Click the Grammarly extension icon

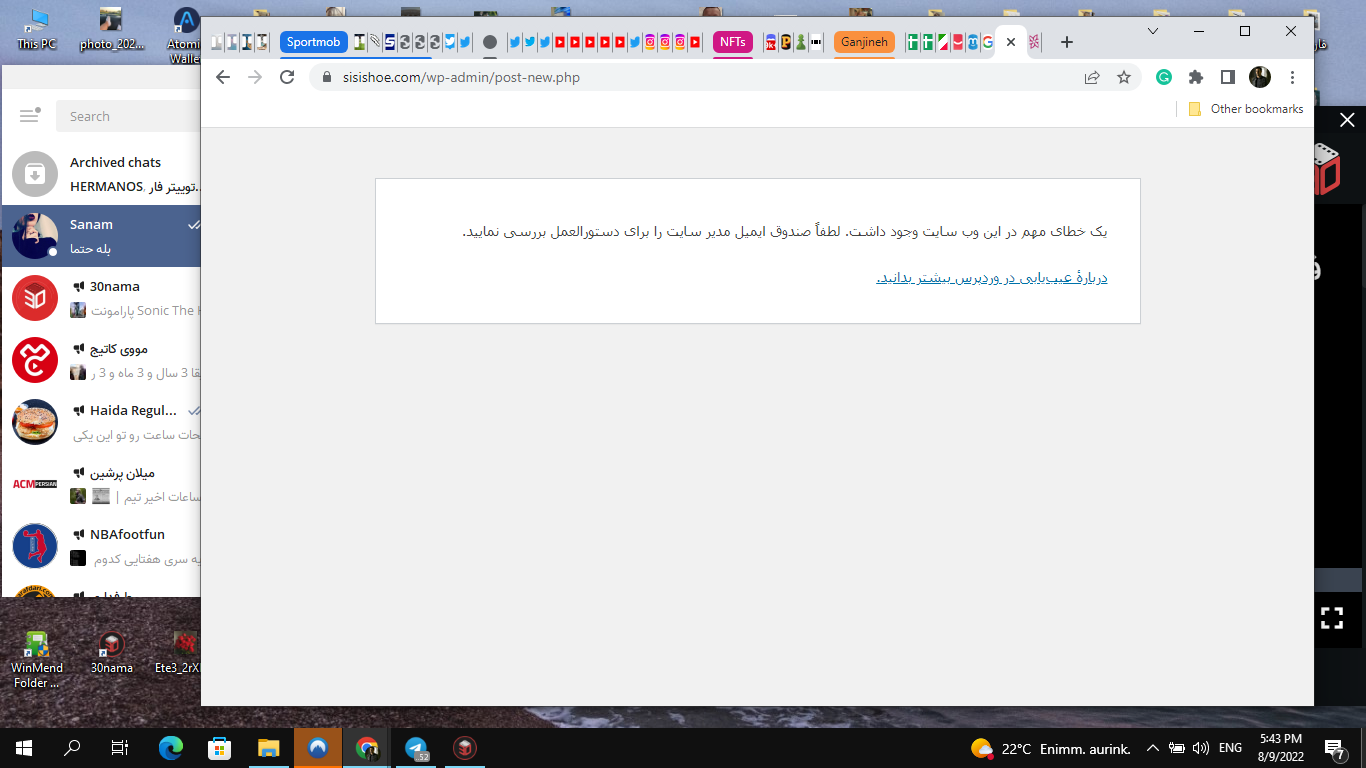pos(1164,77)
